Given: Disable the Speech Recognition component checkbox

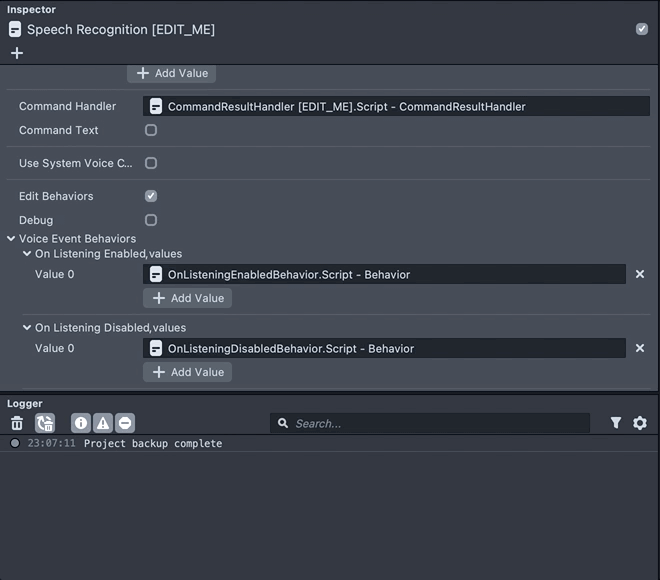Looking at the screenshot, I should (x=642, y=29).
